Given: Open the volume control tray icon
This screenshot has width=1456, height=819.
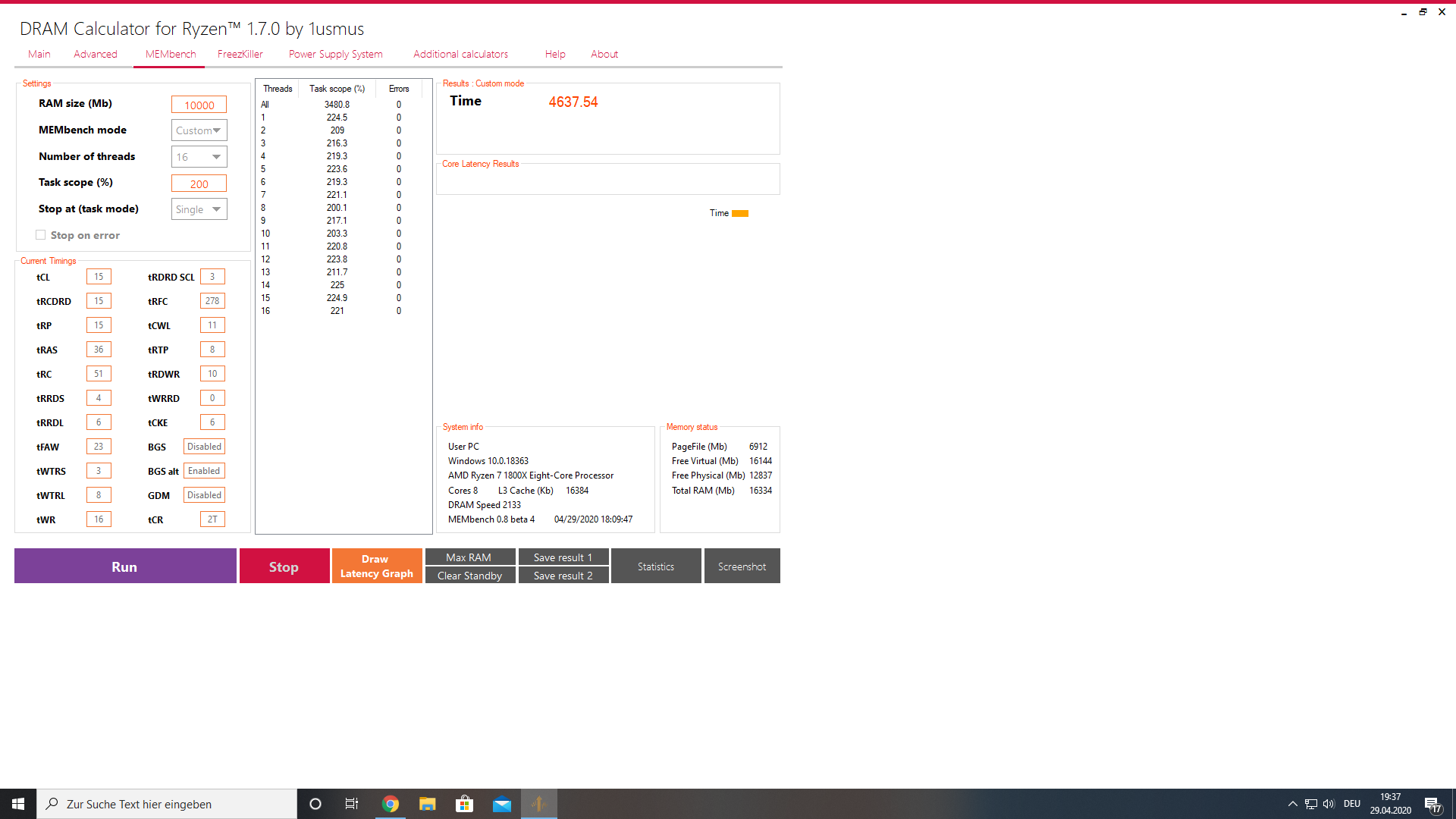Looking at the screenshot, I should 1329,804.
